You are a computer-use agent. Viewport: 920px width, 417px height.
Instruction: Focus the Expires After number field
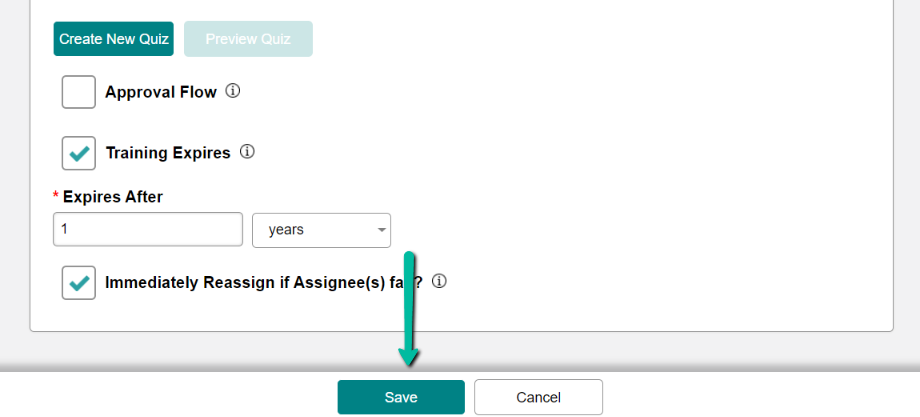(148, 229)
